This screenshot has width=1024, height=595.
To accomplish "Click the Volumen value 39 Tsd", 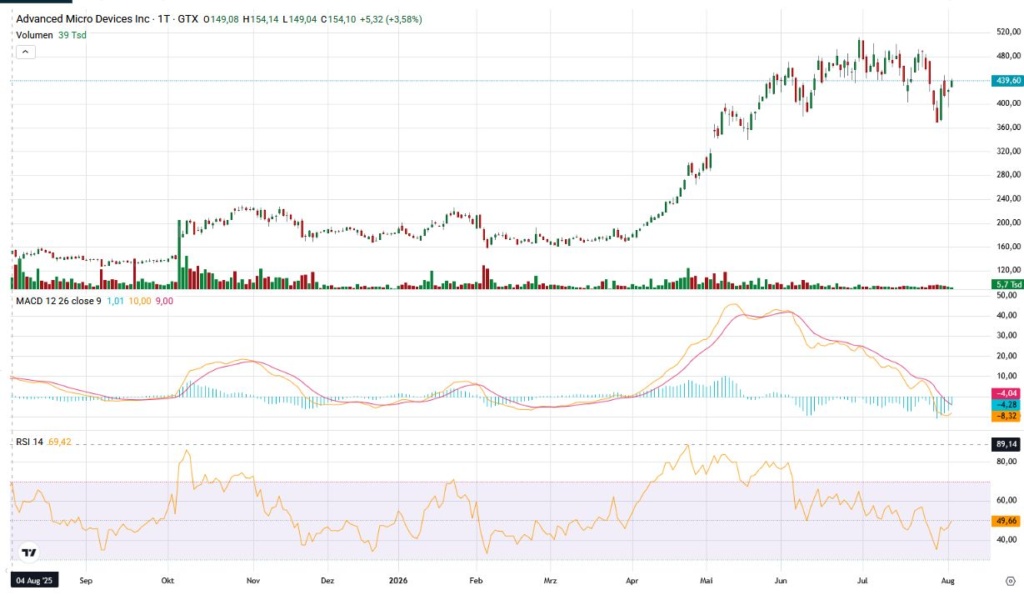I will click(72, 35).
